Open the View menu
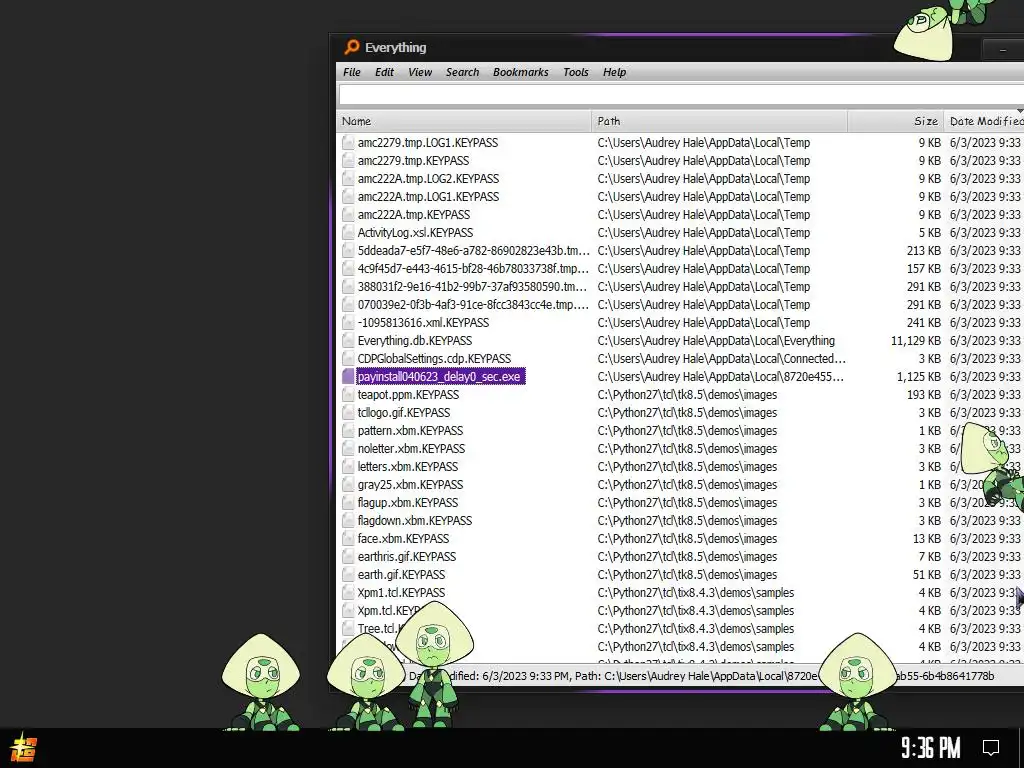This screenshot has height=768, width=1024. (x=420, y=72)
